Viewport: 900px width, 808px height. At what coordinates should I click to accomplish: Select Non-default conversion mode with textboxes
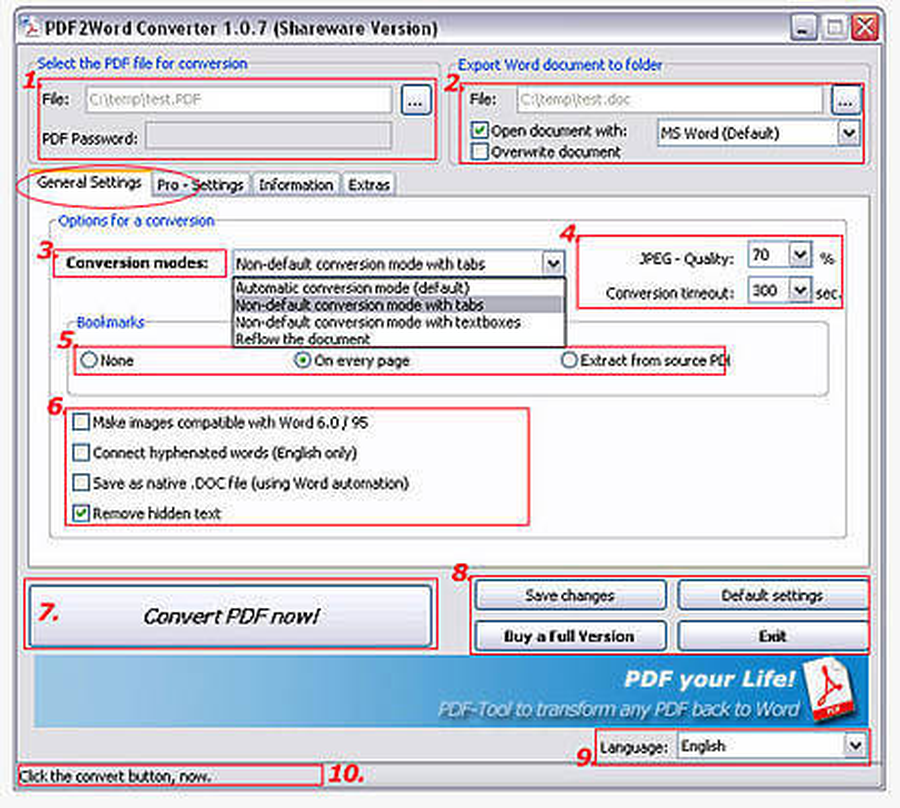398,322
